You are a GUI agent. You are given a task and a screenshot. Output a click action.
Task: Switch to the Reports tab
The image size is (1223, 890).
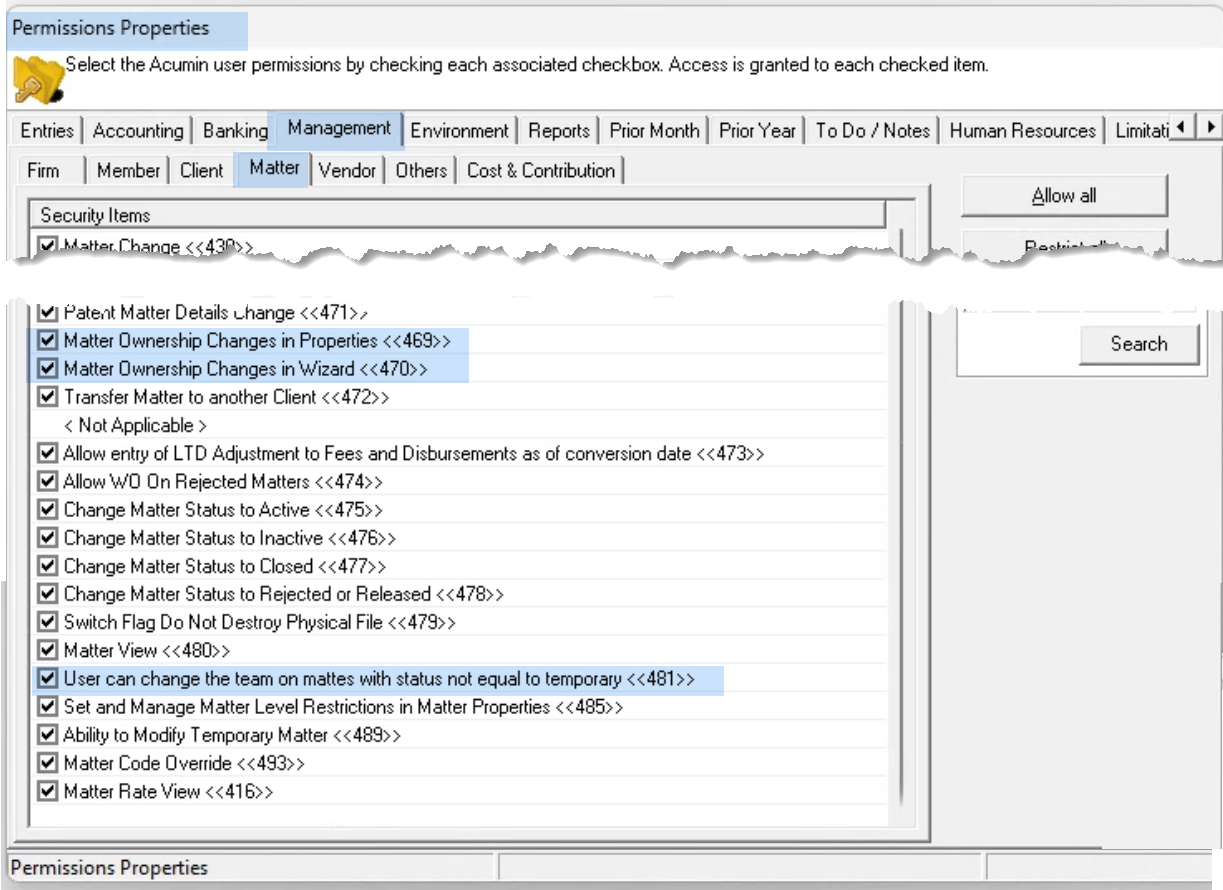click(x=559, y=130)
